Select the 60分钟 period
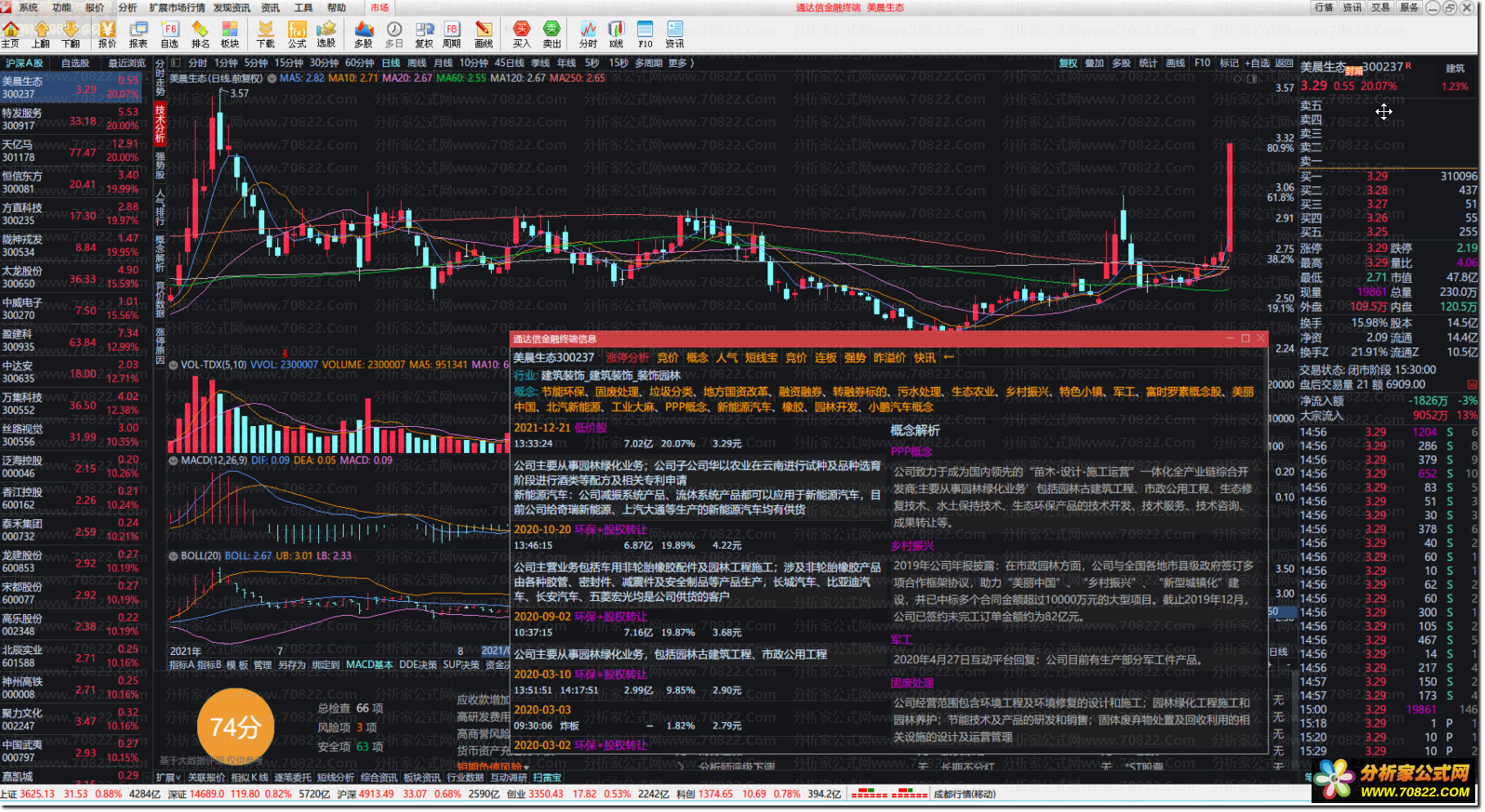 pyautogui.click(x=359, y=63)
